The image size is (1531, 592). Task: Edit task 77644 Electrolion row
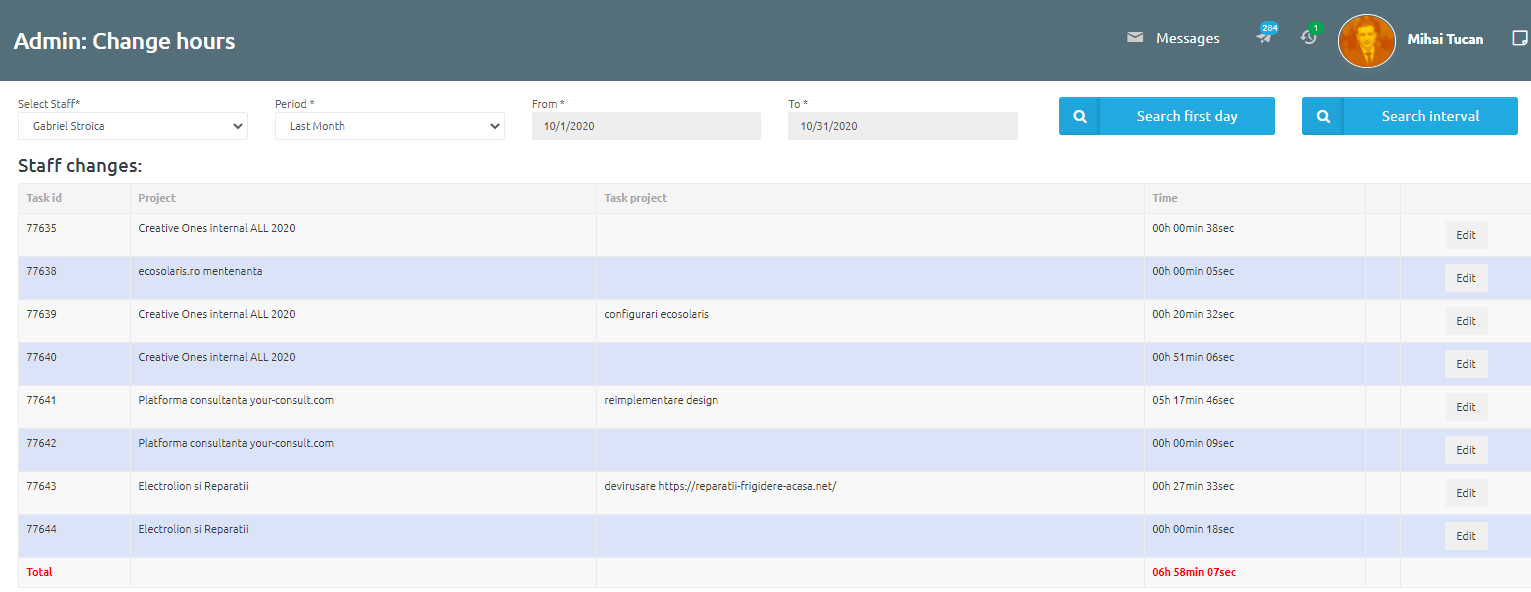click(1466, 536)
